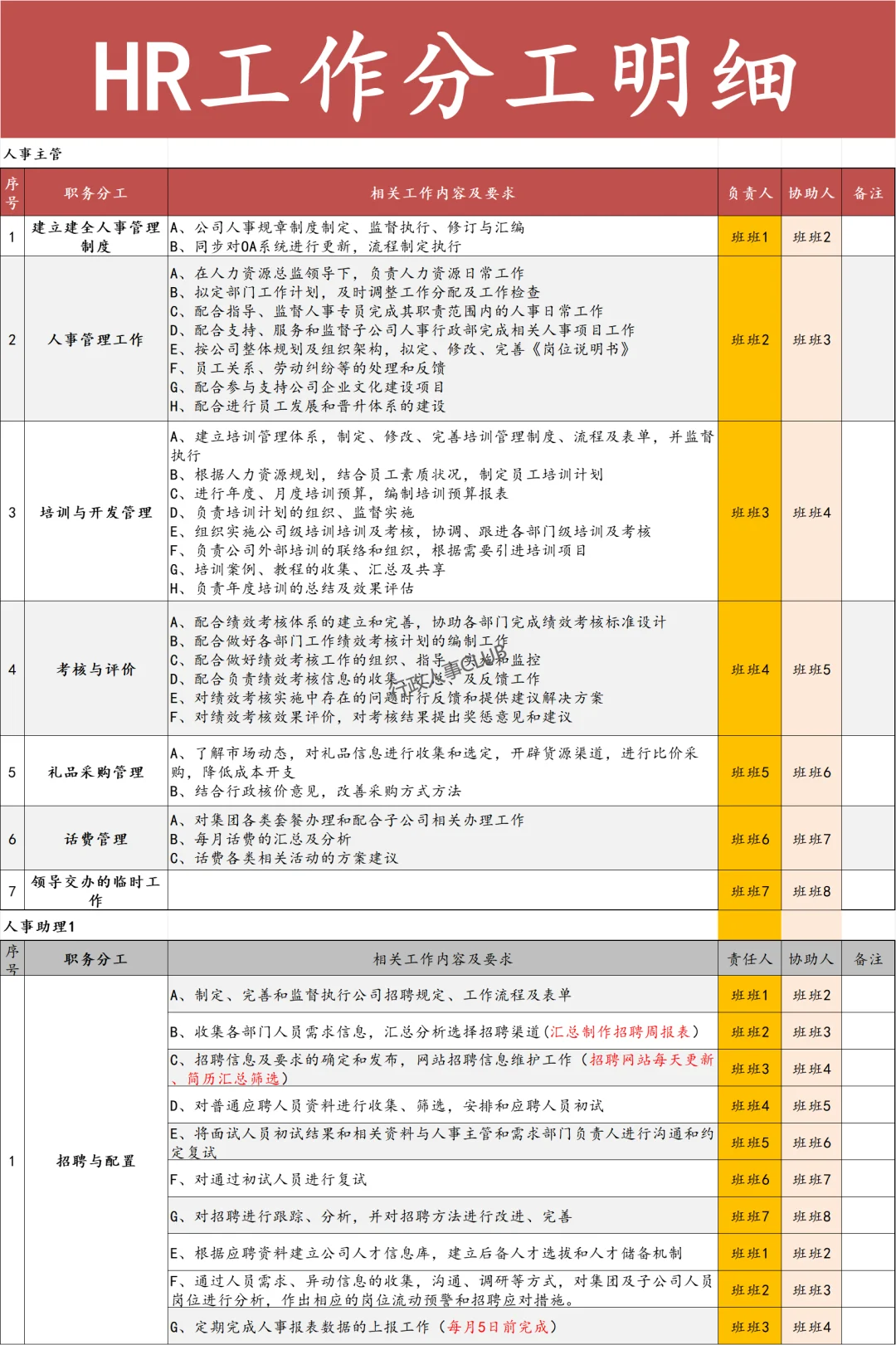Click "职务分工" header in 人事主管 table
This screenshot has width=896, height=1345.
96,193
